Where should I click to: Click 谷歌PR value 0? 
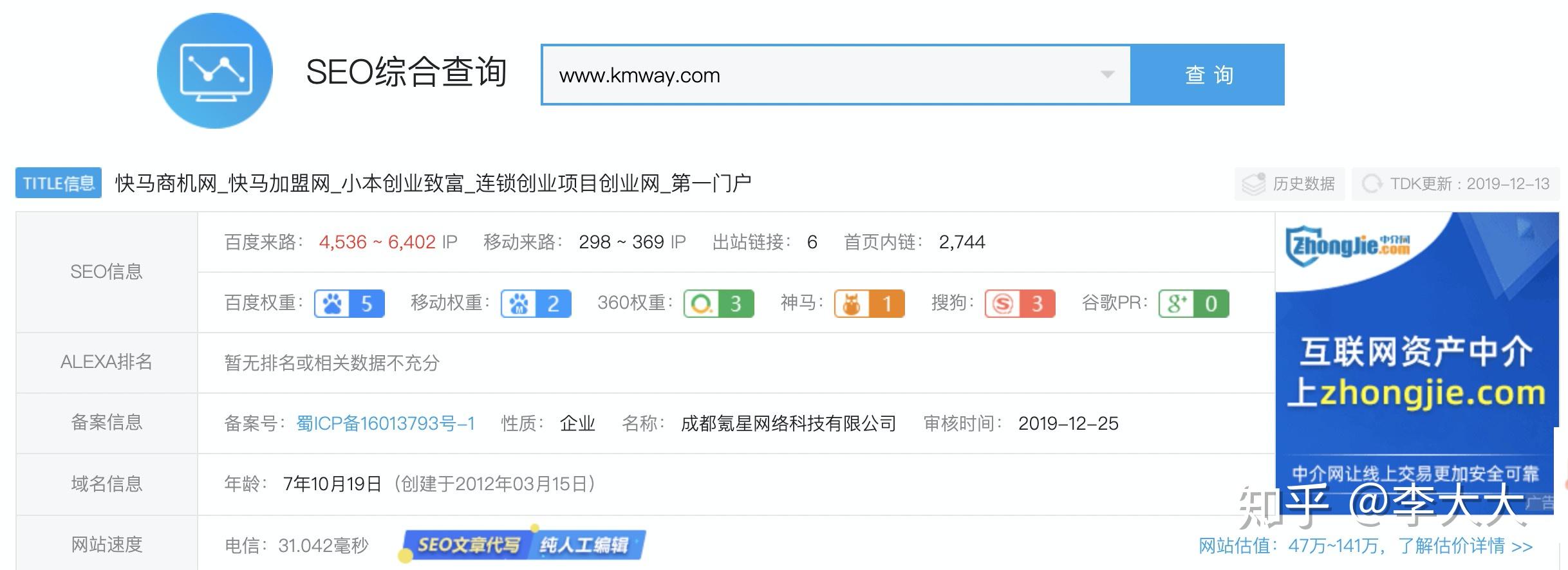click(x=1211, y=303)
